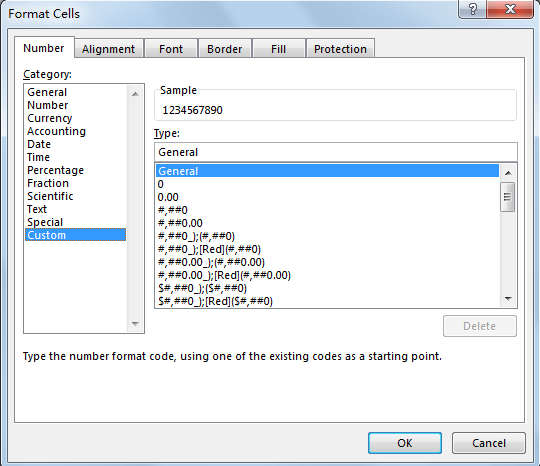
Task: Click Type list scroll up arrow
Action: point(508,173)
